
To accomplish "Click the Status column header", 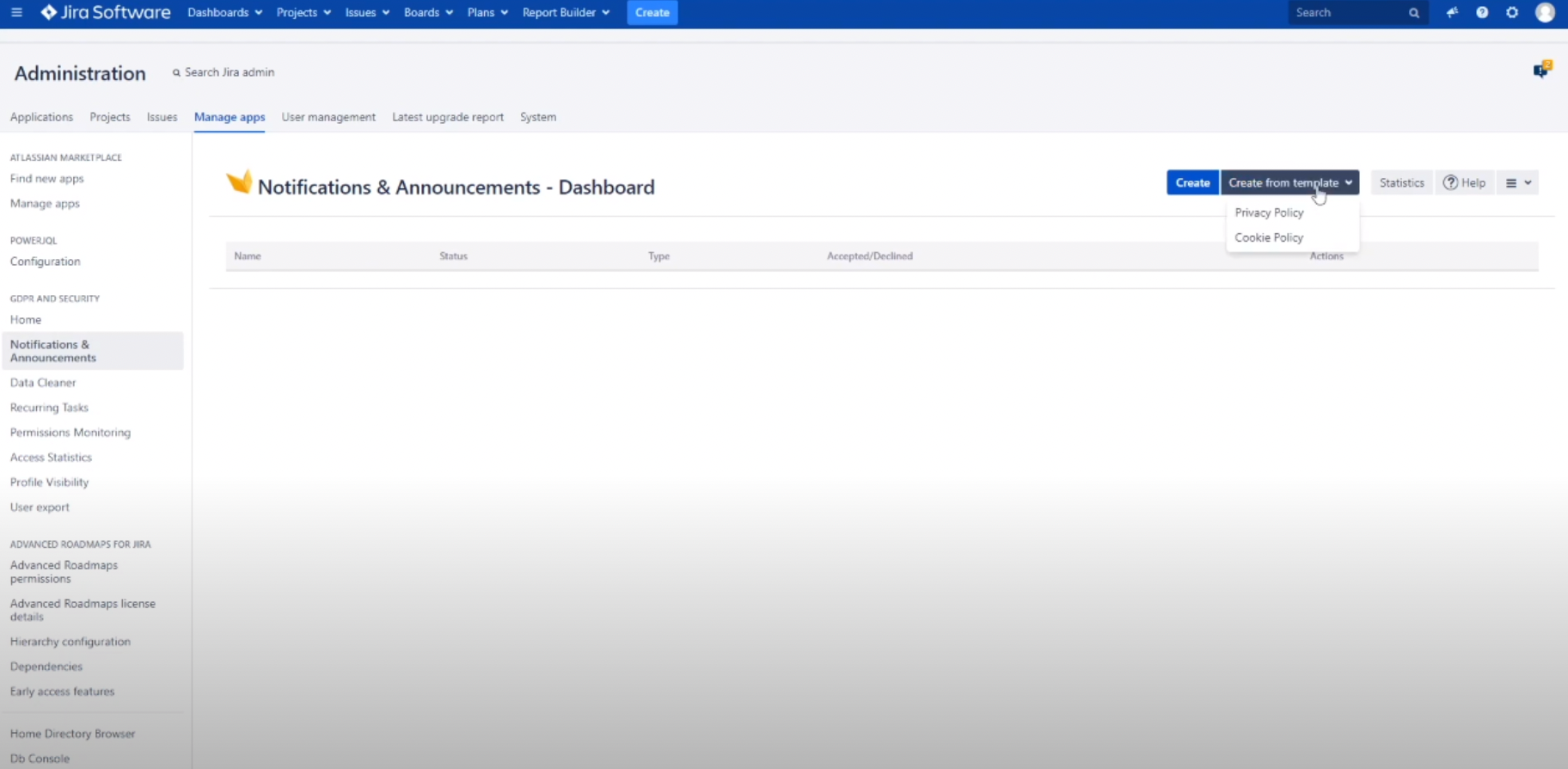I will 453,256.
